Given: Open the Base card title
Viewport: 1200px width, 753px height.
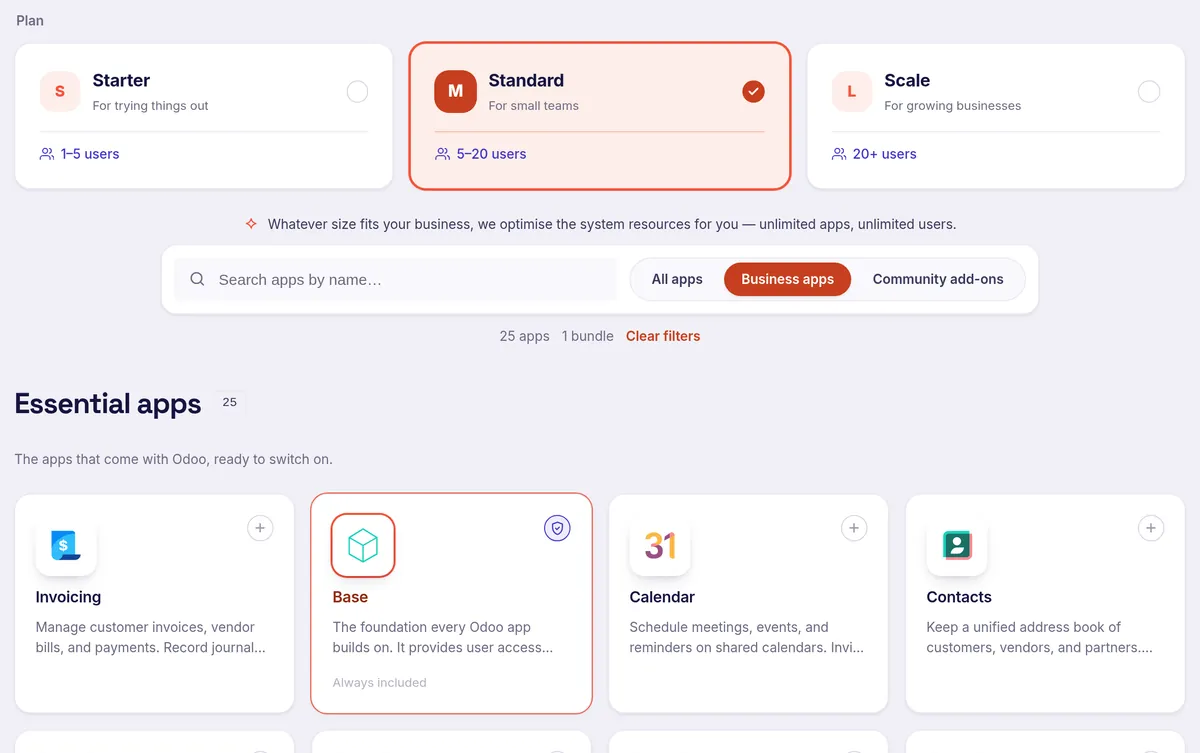Looking at the screenshot, I should (350, 597).
